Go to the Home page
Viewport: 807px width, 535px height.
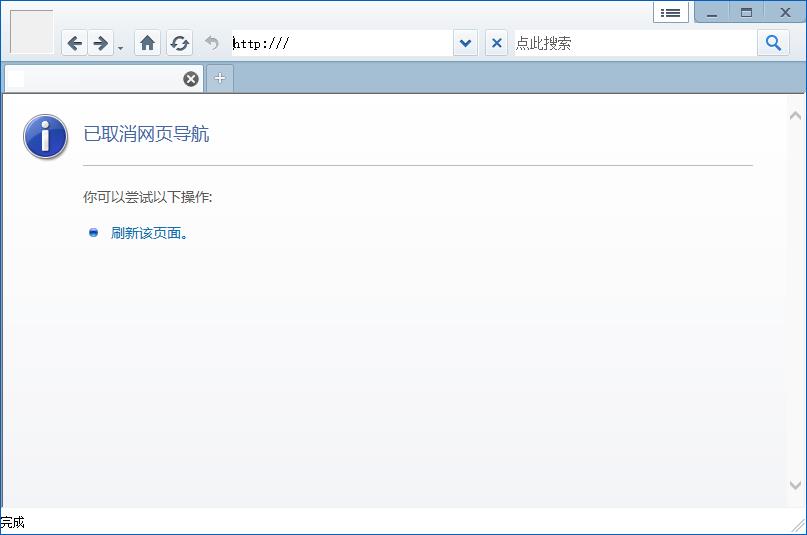[147, 43]
